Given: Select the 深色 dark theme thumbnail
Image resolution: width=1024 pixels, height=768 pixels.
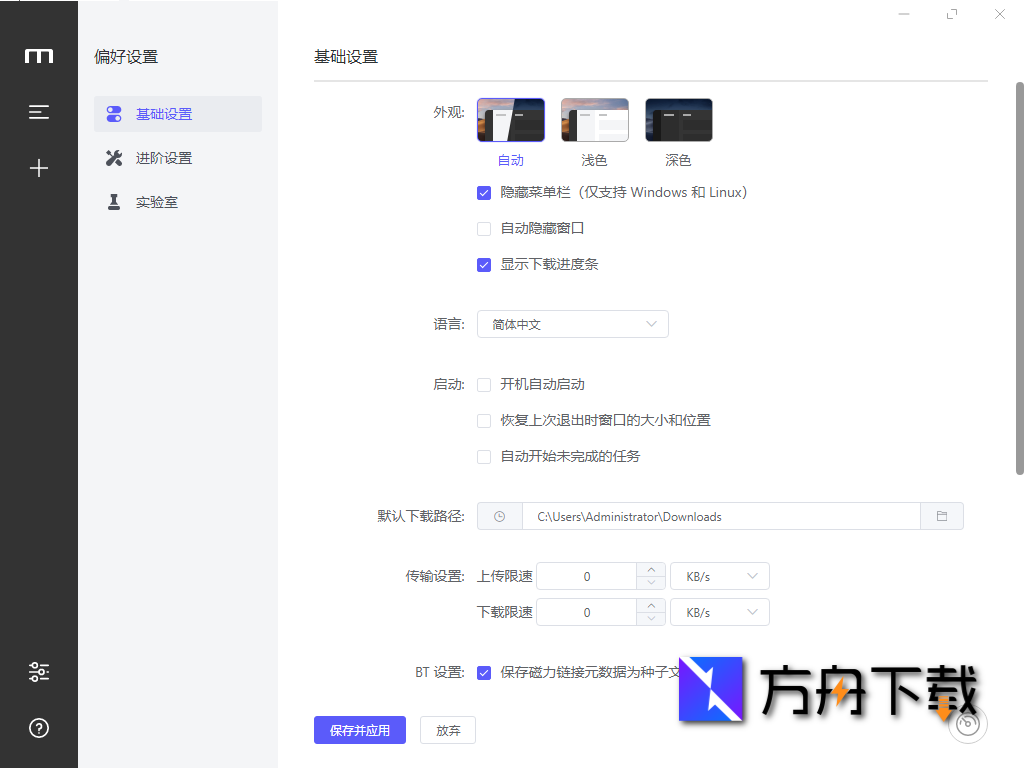Looking at the screenshot, I should (678, 118).
